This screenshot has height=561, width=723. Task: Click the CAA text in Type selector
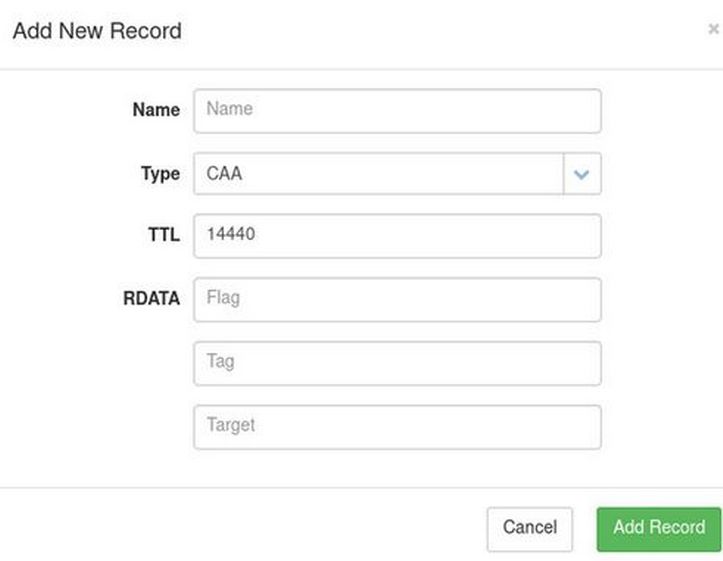(x=224, y=174)
